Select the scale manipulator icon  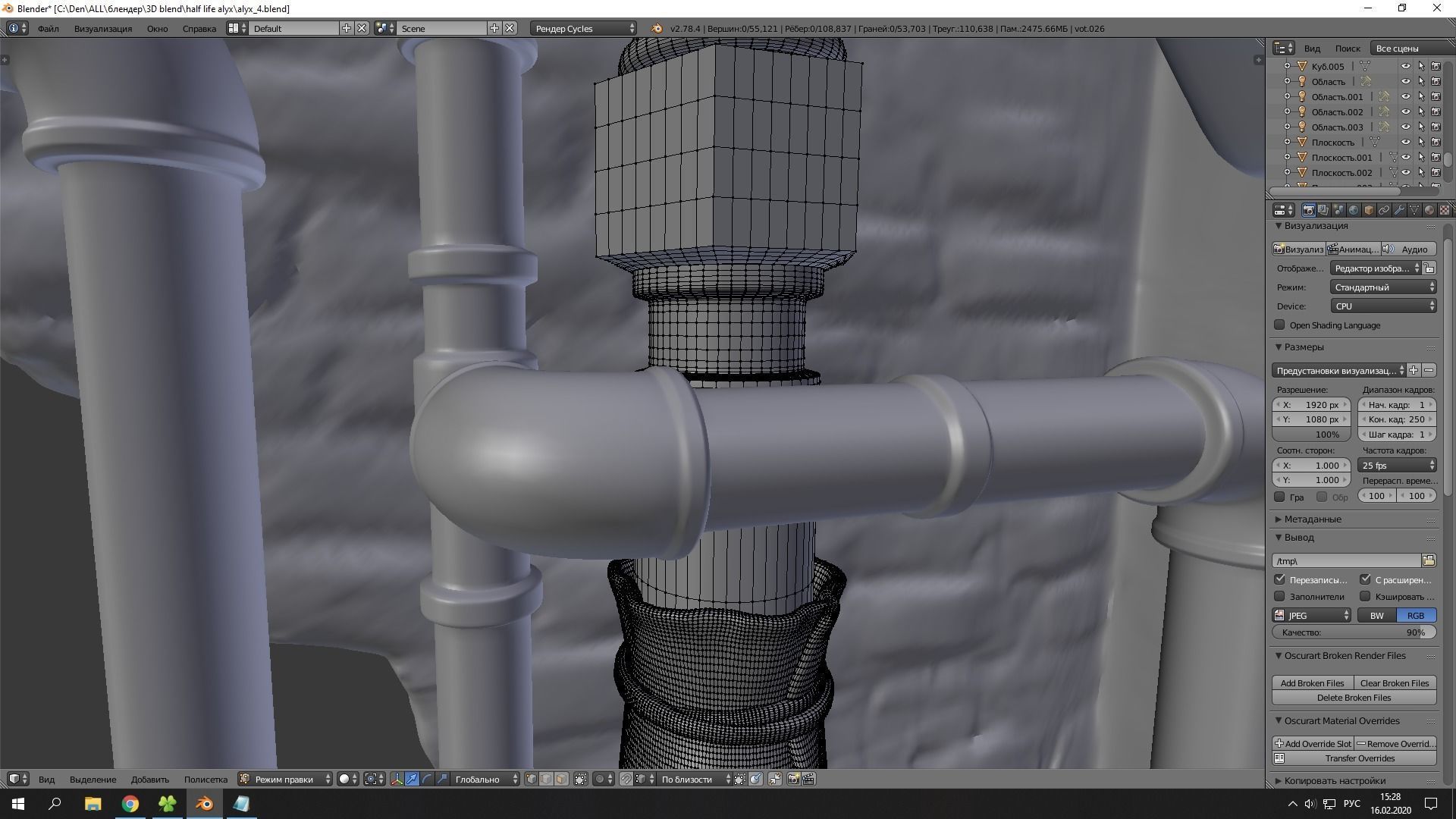click(442, 779)
